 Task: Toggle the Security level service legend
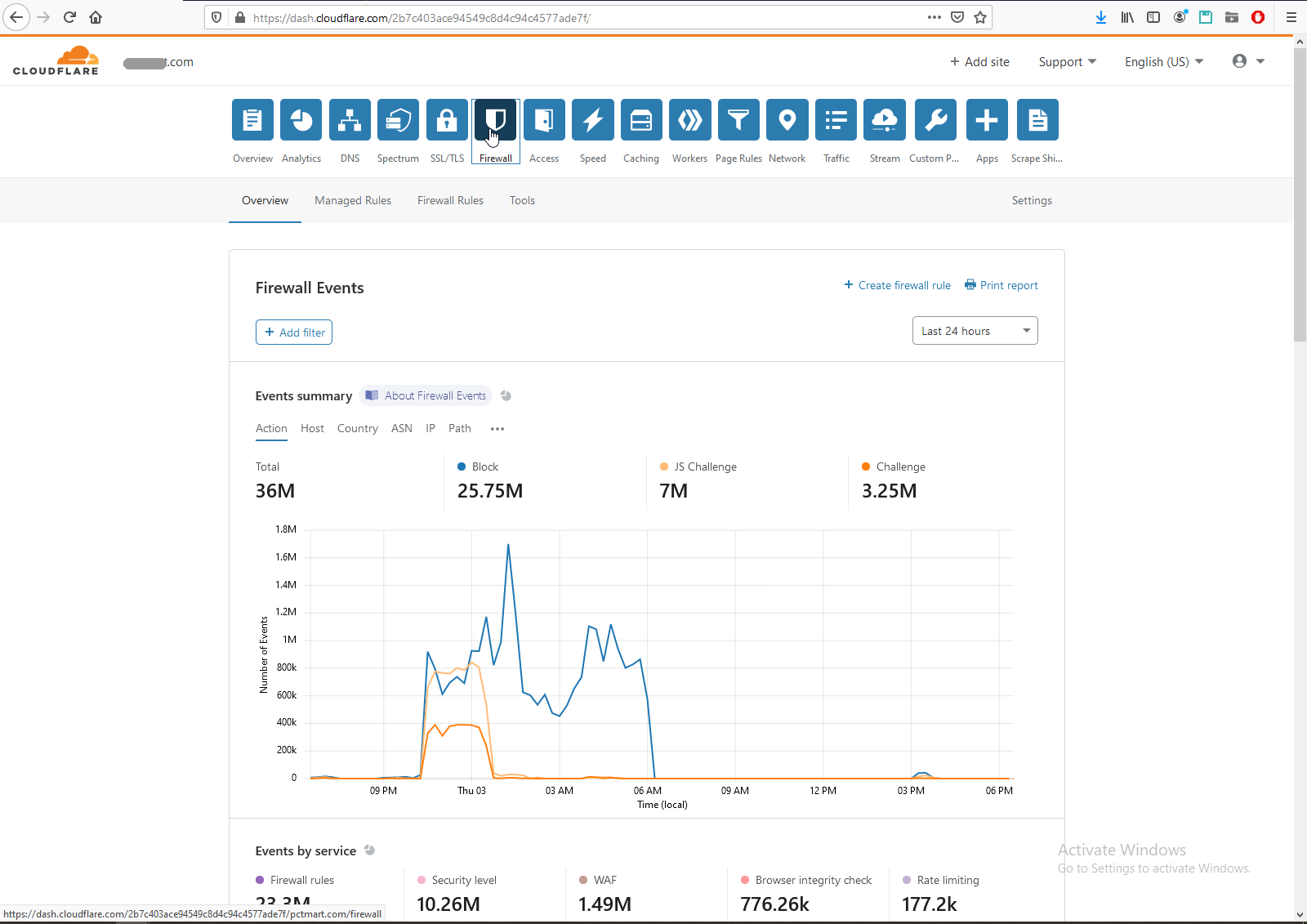click(x=457, y=880)
